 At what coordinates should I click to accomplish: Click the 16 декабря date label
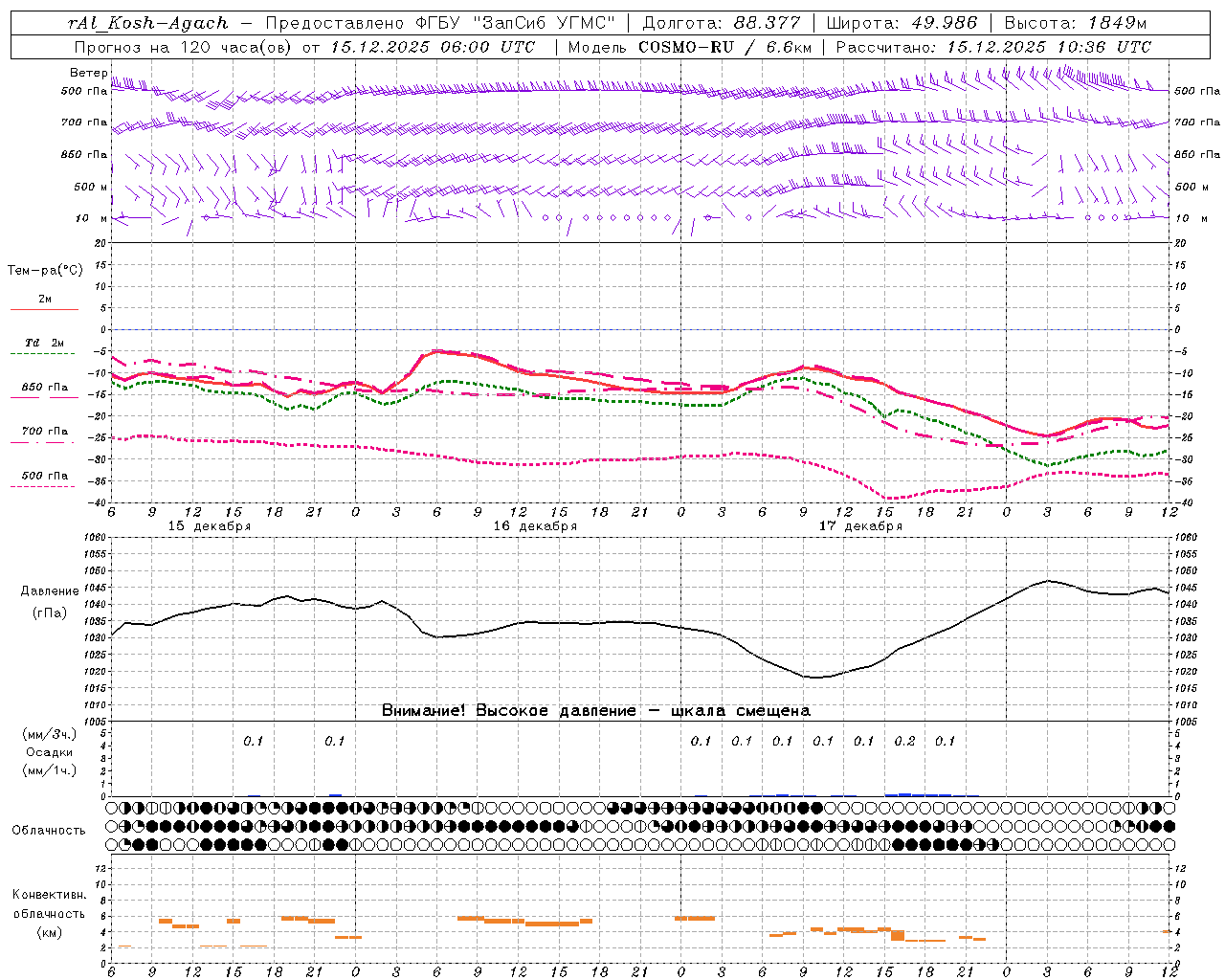pos(535,526)
